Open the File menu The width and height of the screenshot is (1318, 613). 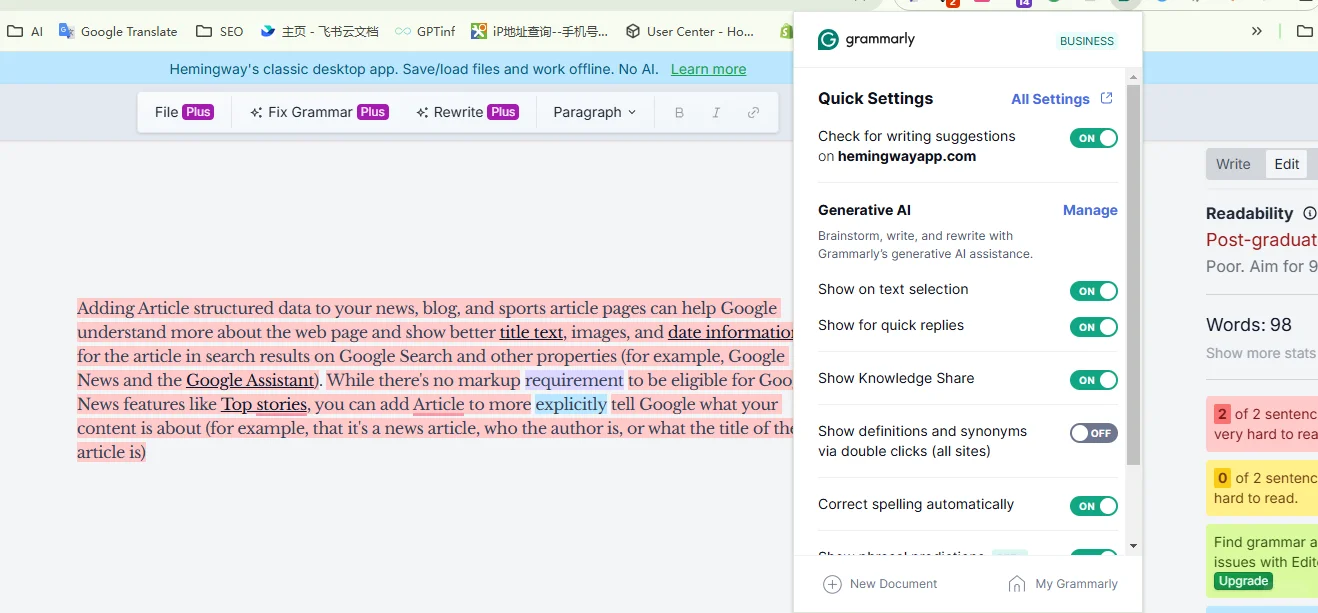(x=183, y=113)
